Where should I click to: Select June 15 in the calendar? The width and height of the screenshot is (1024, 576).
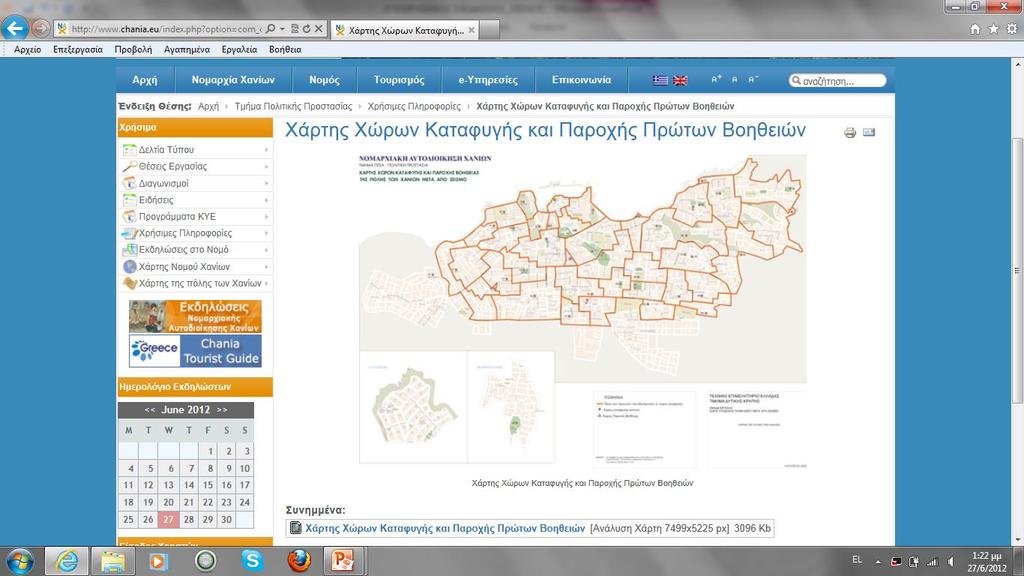coord(208,485)
